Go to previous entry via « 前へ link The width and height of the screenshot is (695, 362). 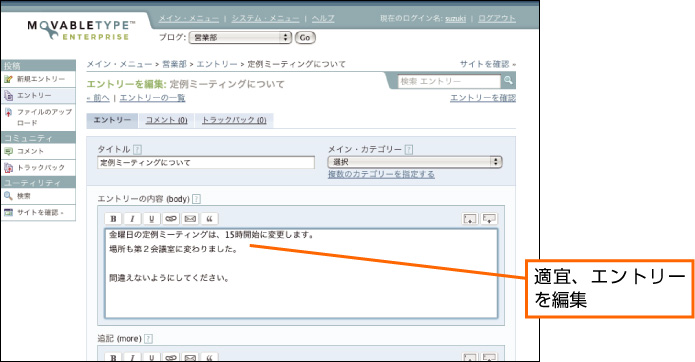pos(98,98)
